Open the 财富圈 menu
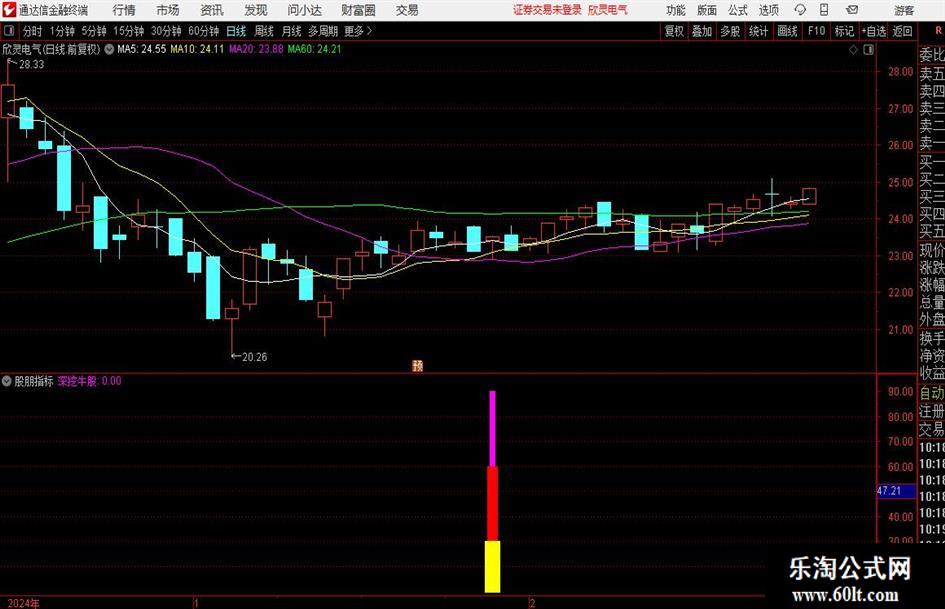The width and height of the screenshot is (945, 609). click(x=358, y=10)
